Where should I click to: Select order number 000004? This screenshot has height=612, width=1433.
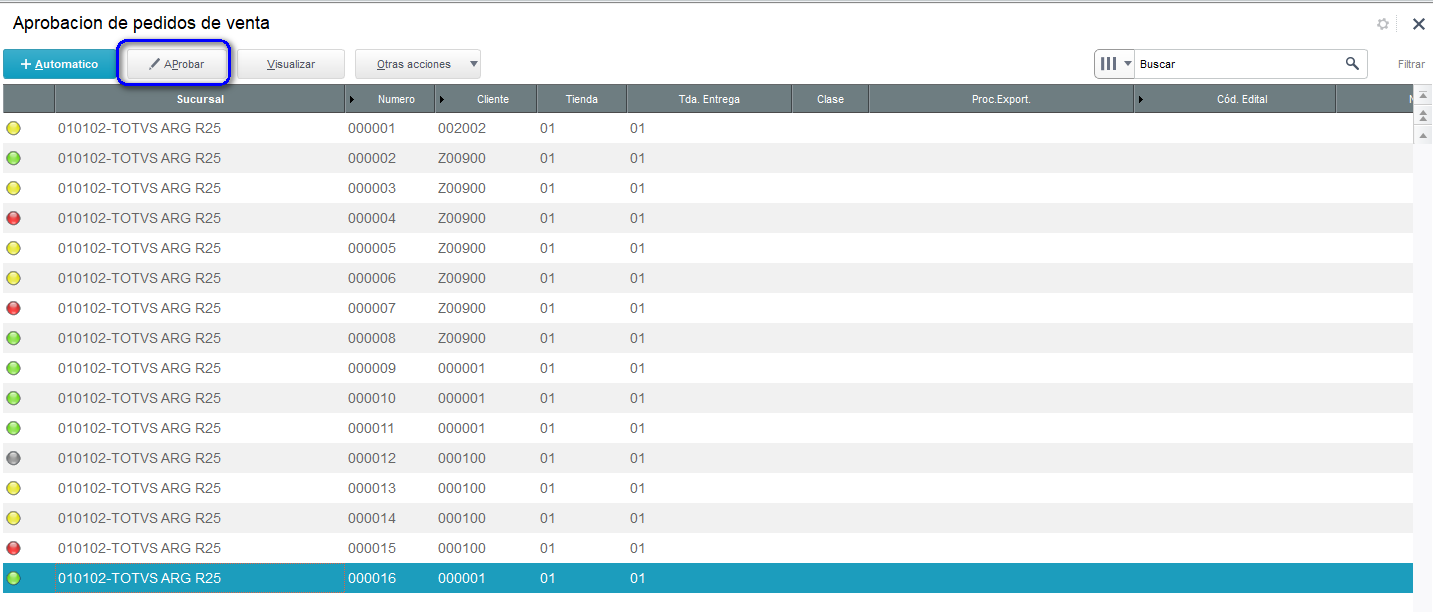coord(372,218)
